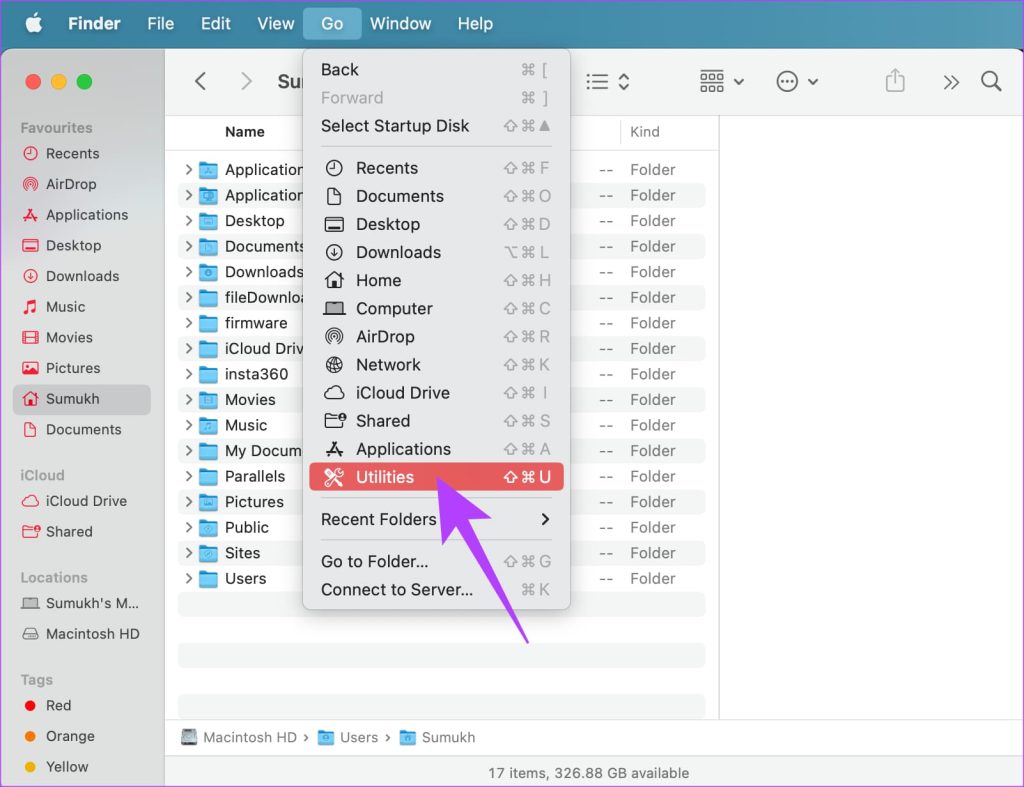Choose Go to Folder… menu entry
This screenshot has width=1024, height=787.
click(375, 562)
